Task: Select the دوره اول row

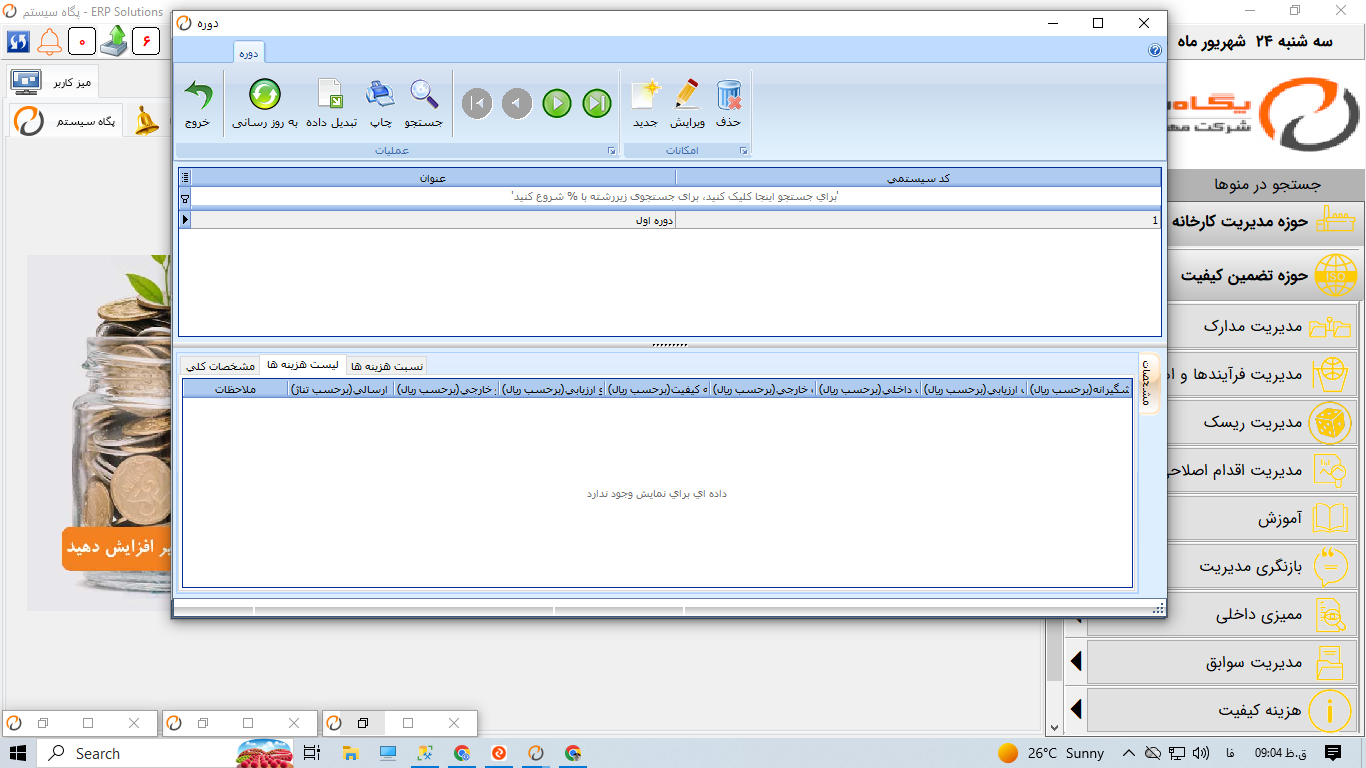Action: point(670,220)
